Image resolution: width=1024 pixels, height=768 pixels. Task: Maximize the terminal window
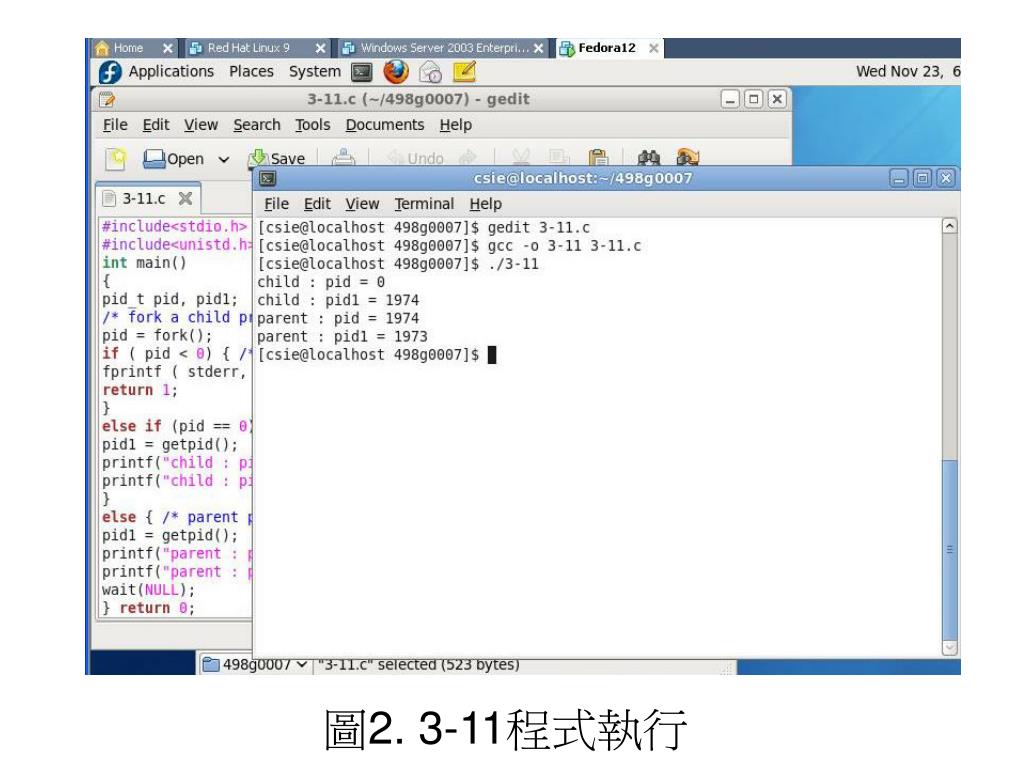pos(922,178)
